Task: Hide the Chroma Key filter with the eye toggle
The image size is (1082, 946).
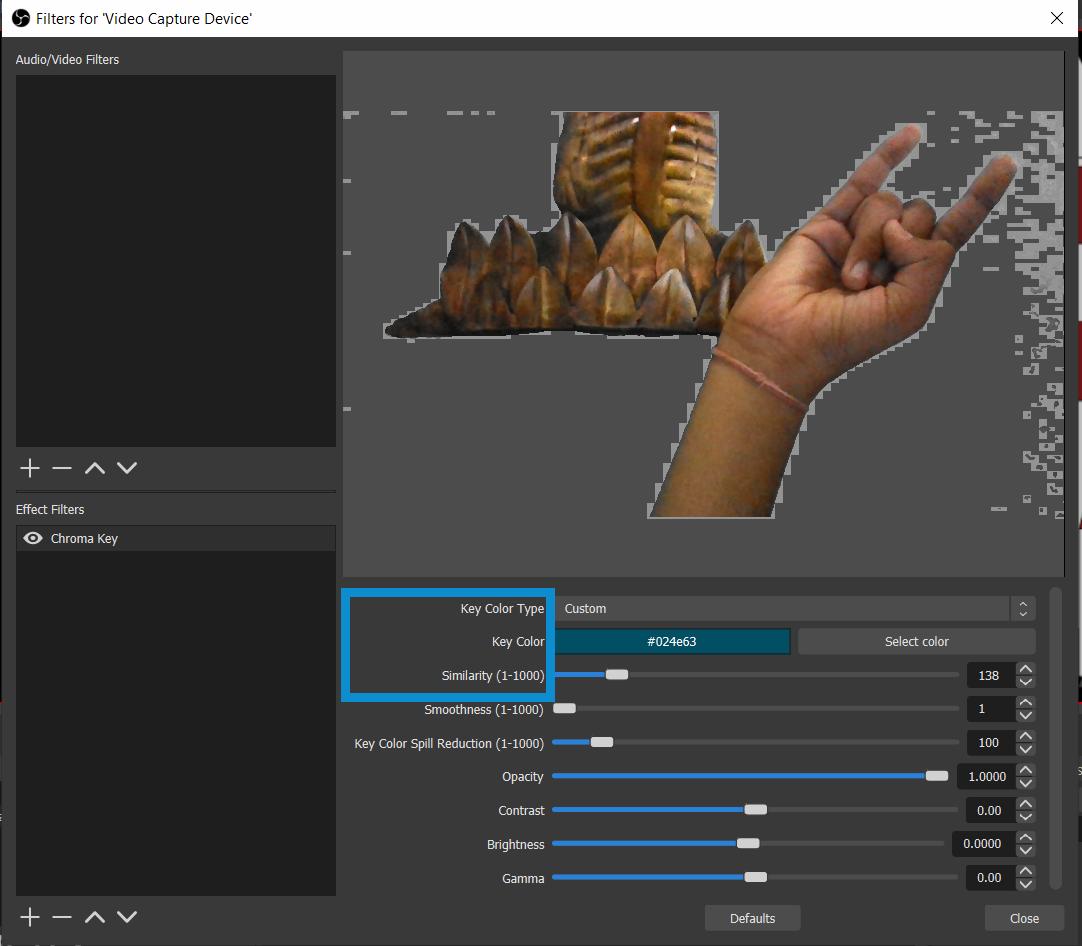Action: (x=34, y=538)
